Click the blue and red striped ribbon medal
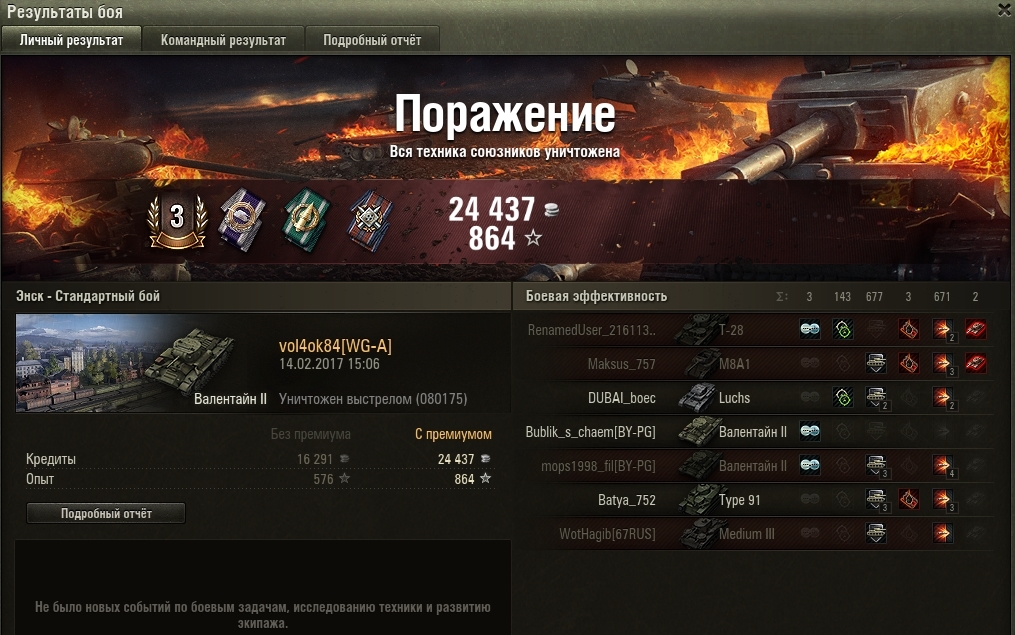Screen dimensions: 1015x635 [370, 220]
